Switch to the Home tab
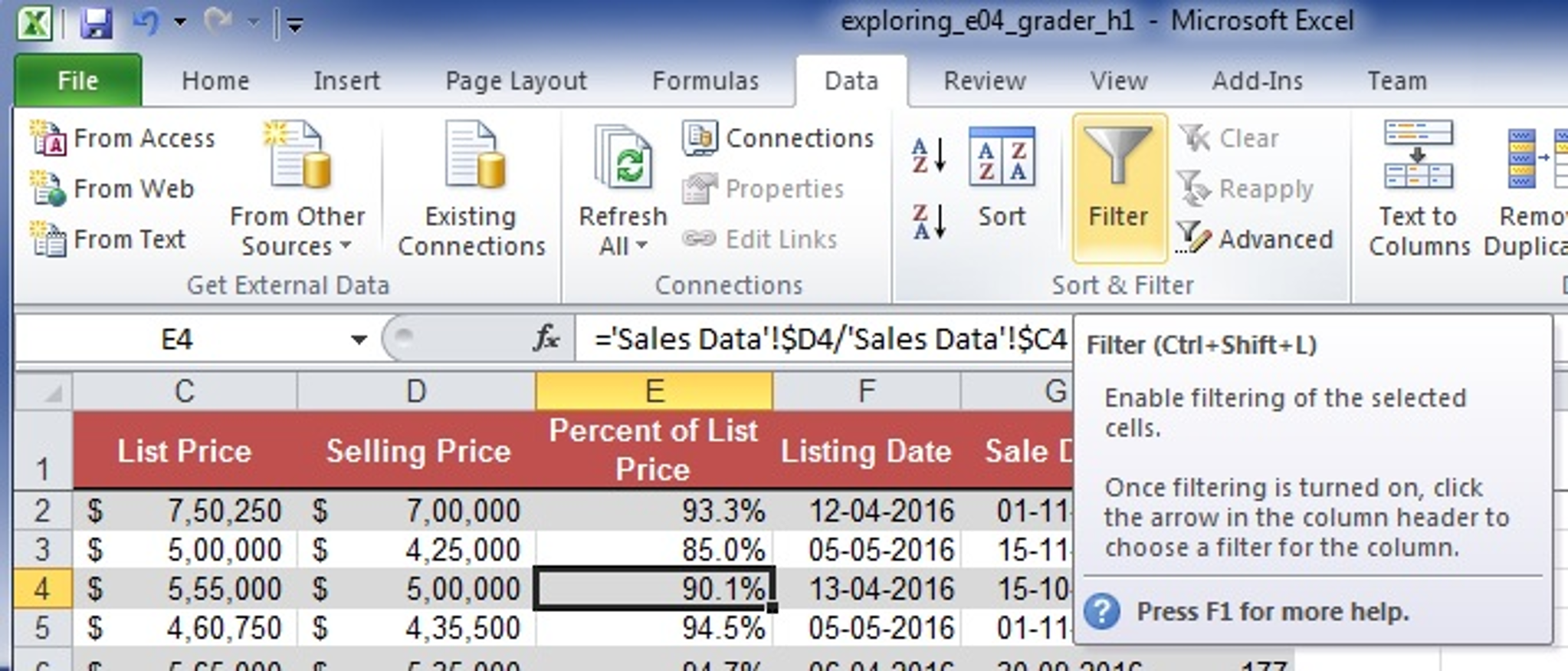 coord(215,81)
